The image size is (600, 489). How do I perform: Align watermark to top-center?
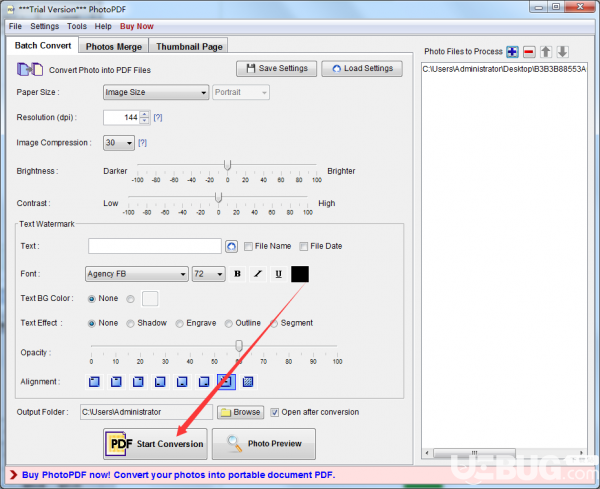pyautogui.click(x=116, y=382)
